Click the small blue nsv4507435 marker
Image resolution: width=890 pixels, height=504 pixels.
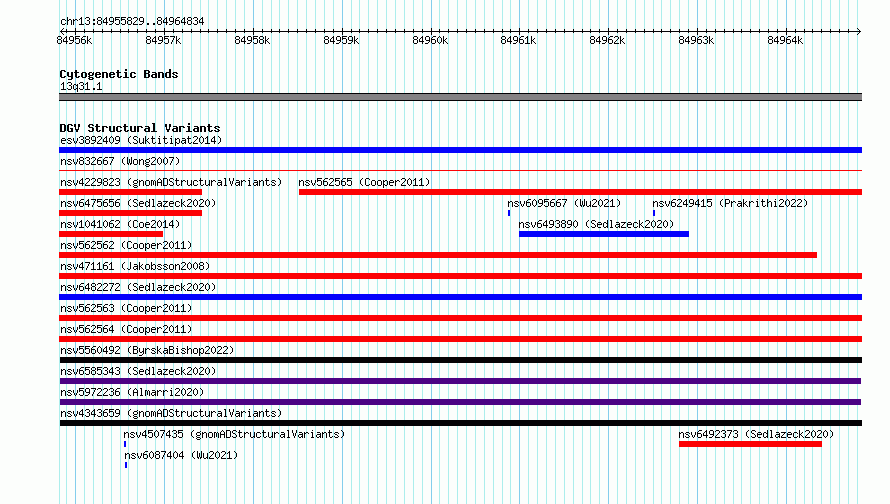click(125, 444)
